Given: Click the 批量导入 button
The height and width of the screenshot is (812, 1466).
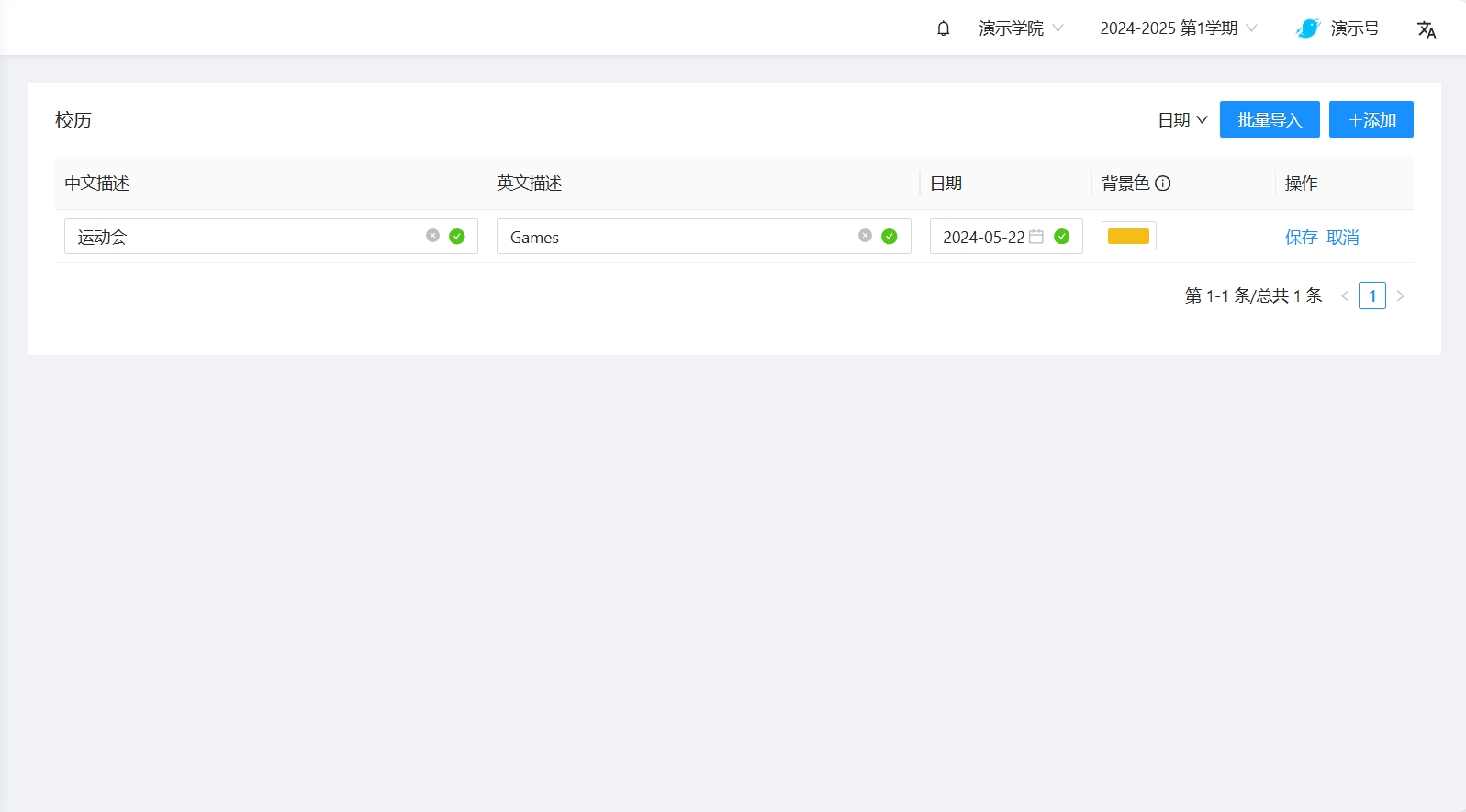Looking at the screenshot, I should [1270, 120].
